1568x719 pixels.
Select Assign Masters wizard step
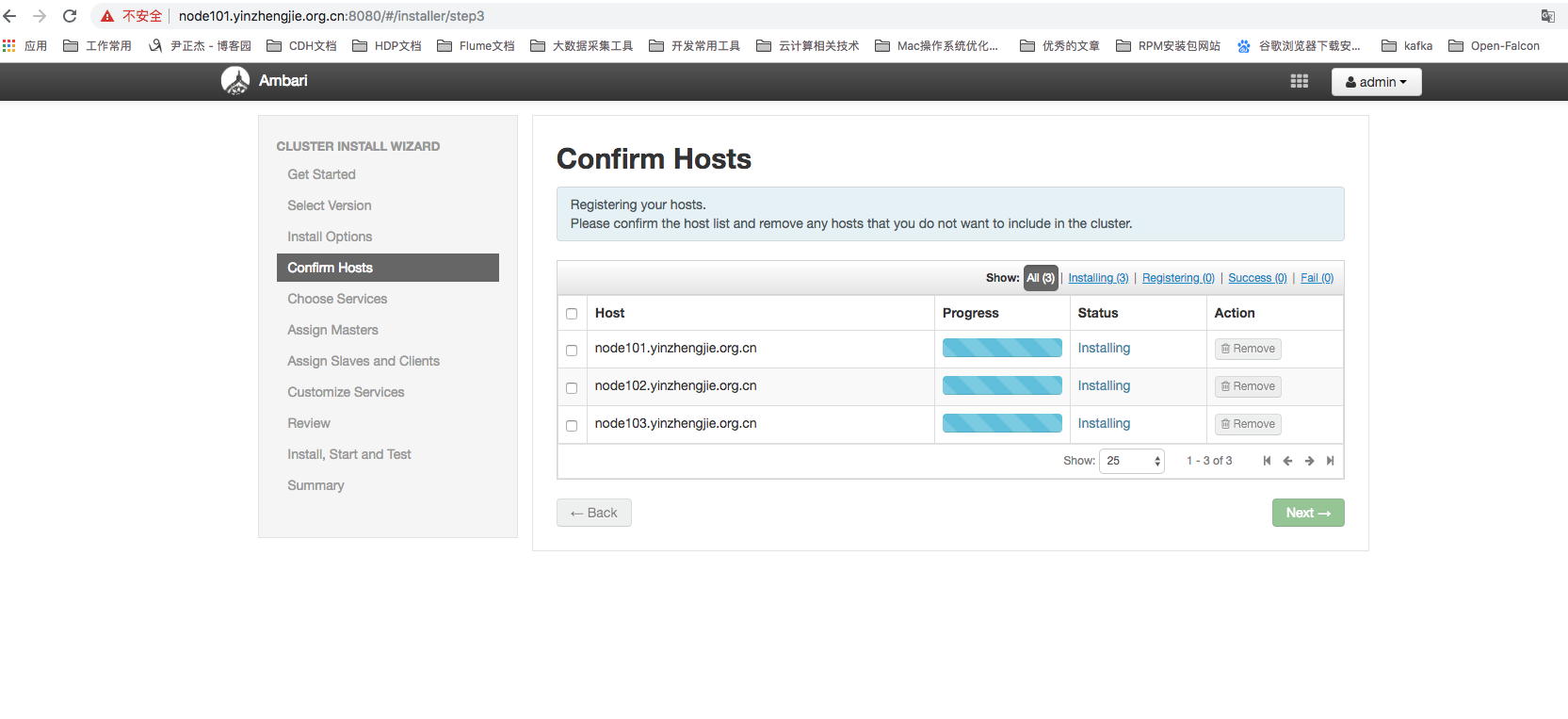[332, 330]
